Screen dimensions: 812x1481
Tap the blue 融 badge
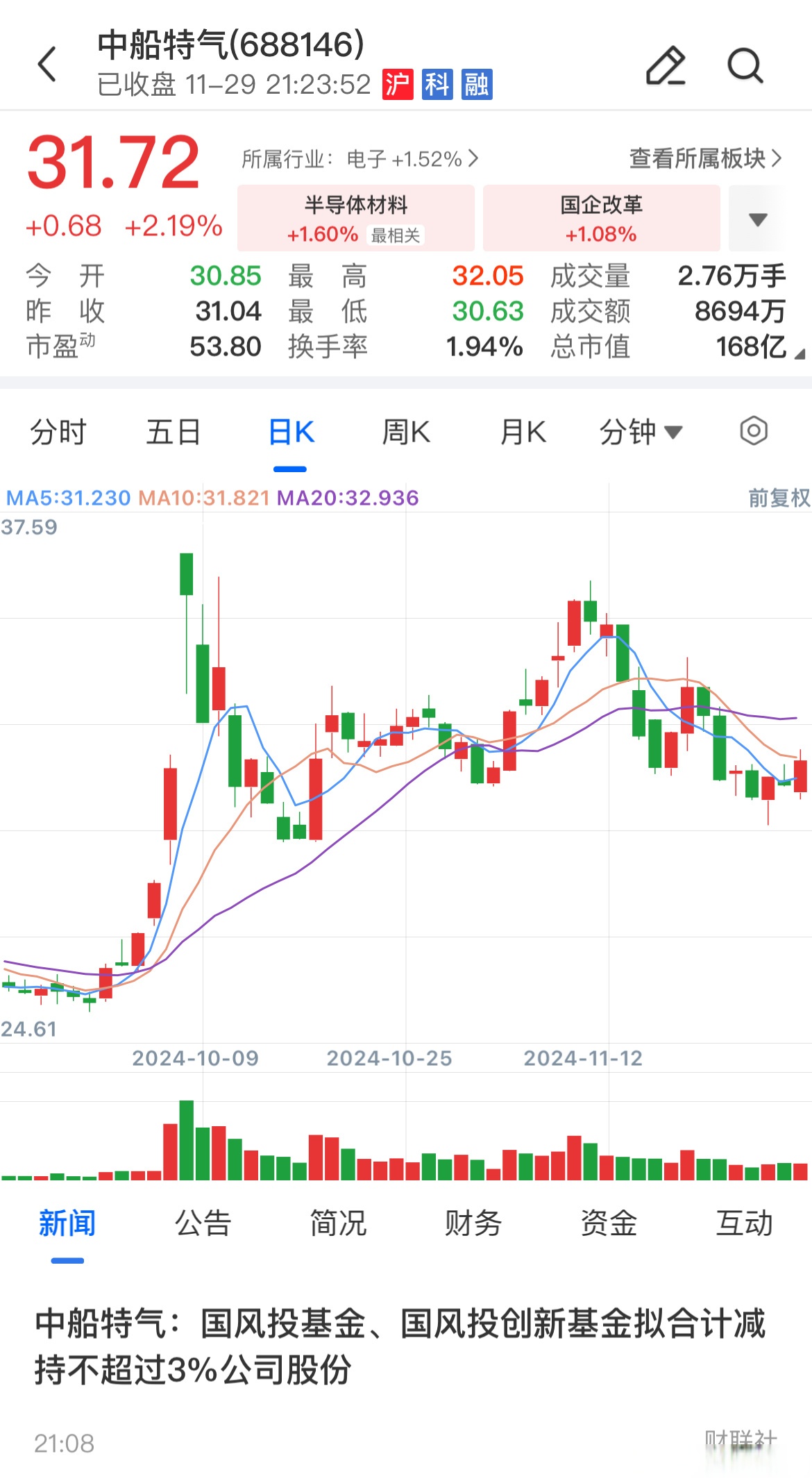[477, 85]
